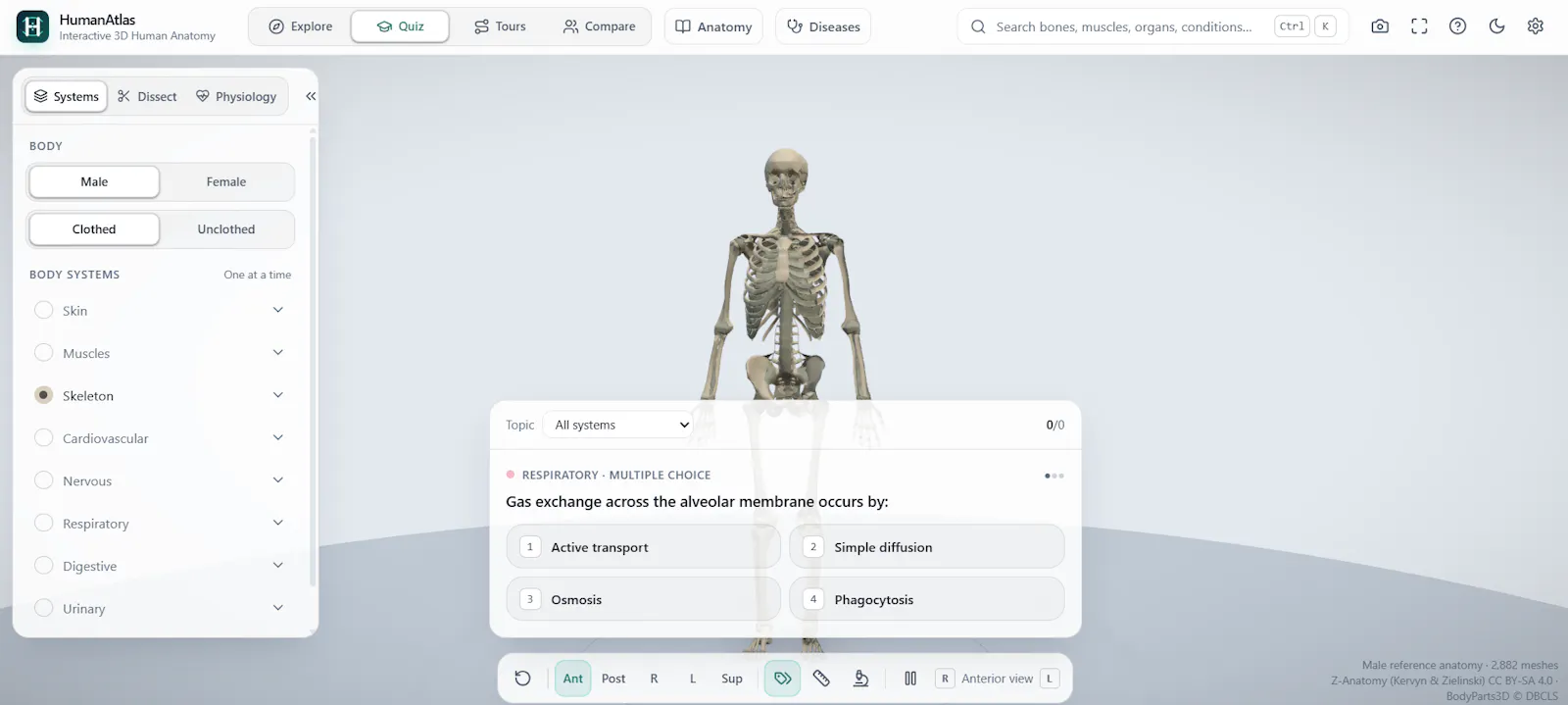Expand the Urinary row chevron
Image resolution: width=1568 pixels, height=705 pixels.
pyautogui.click(x=278, y=608)
